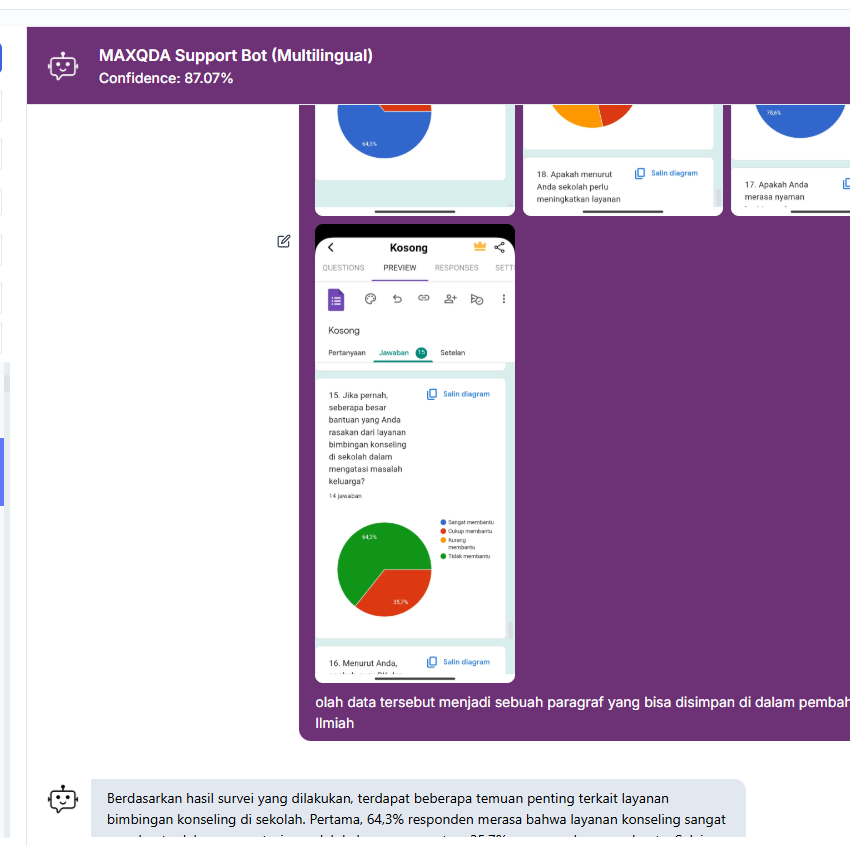The width and height of the screenshot is (850, 846).
Task: Click the red Cukup membantu legend dot
Action: [443, 531]
